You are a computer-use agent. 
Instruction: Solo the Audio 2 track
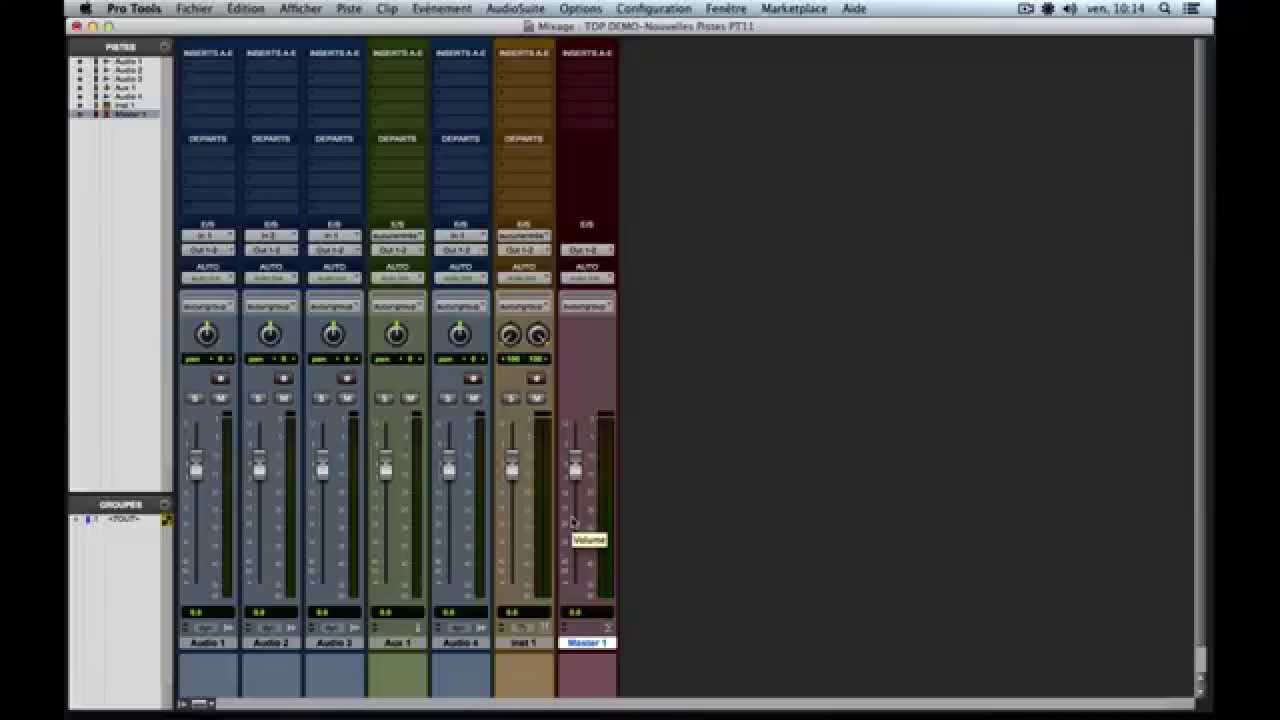[x=258, y=398]
